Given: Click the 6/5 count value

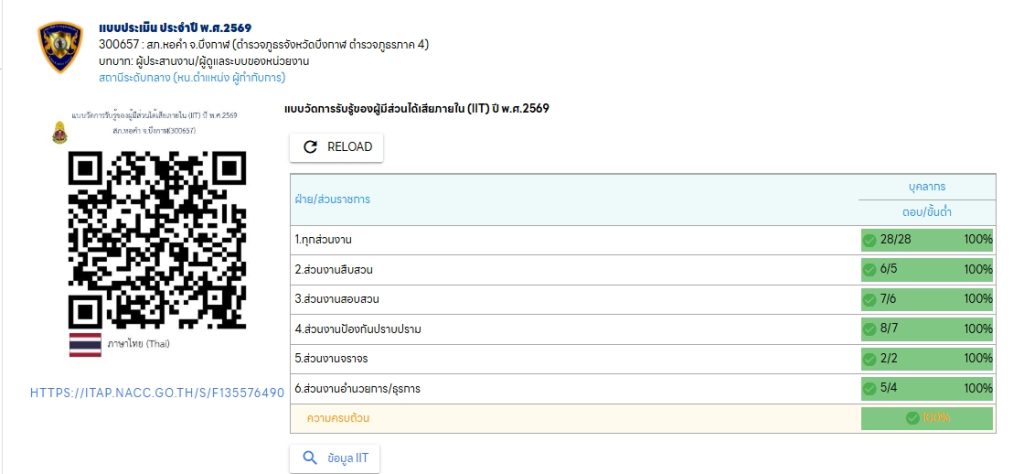Looking at the screenshot, I should point(889,269).
